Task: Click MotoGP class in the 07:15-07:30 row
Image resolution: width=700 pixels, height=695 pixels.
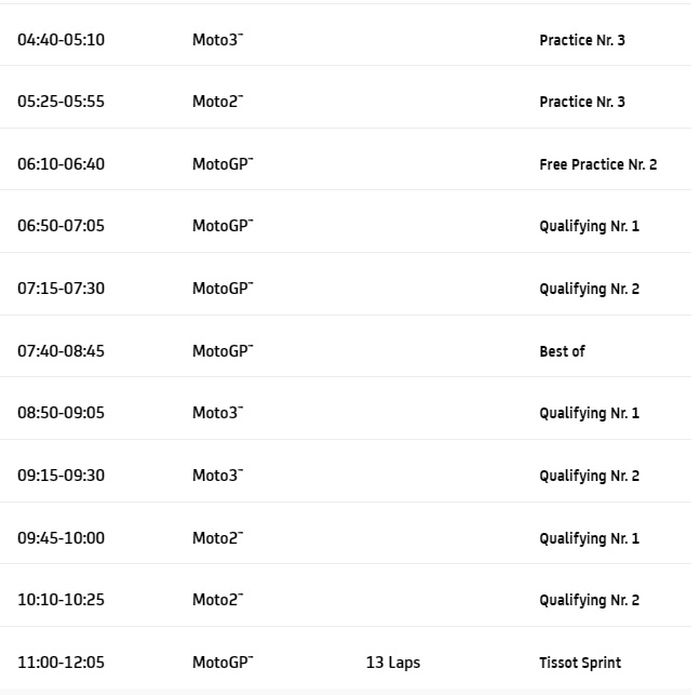Action: click(x=222, y=289)
